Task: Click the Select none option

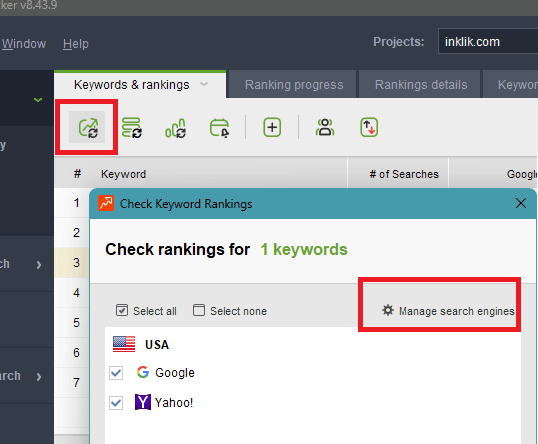Action: [230, 311]
